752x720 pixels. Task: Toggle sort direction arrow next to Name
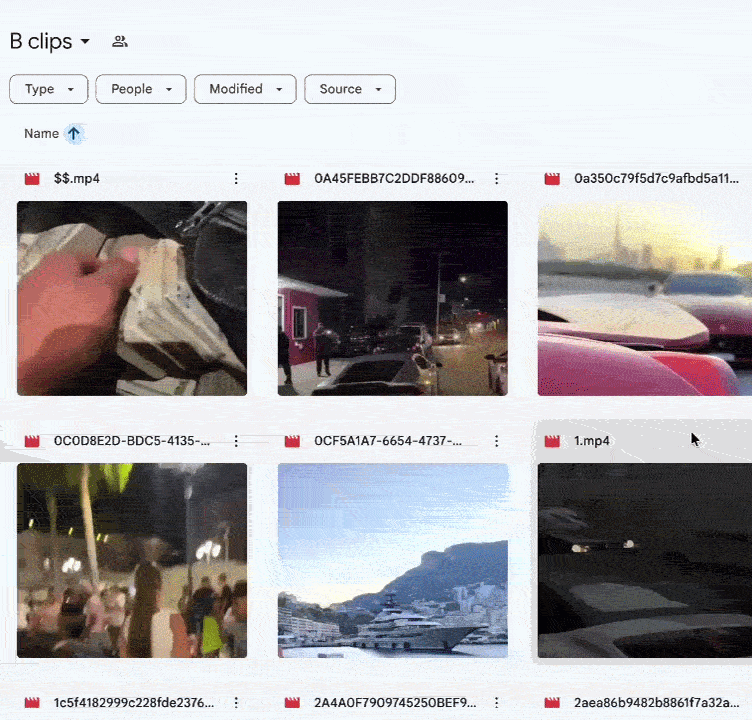point(74,133)
